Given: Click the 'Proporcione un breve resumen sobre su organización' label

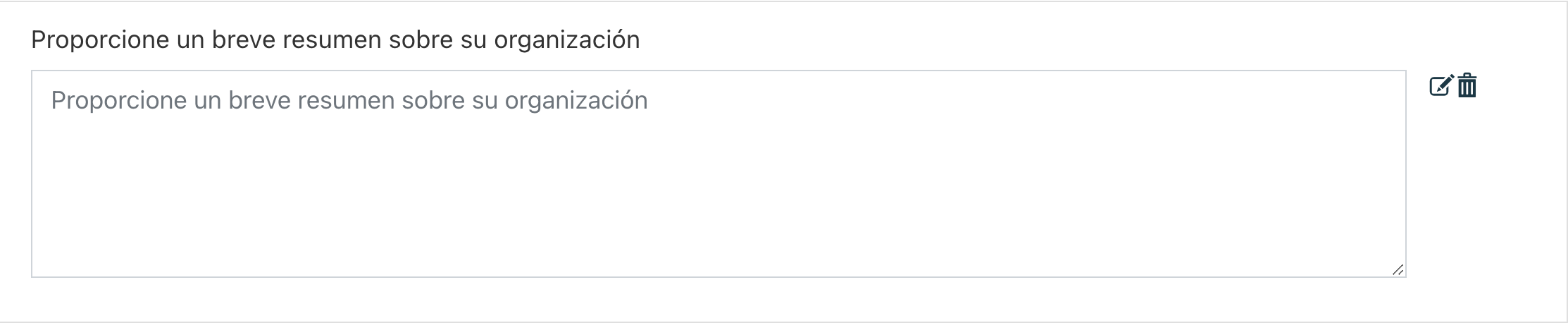Looking at the screenshot, I should (335, 40).
